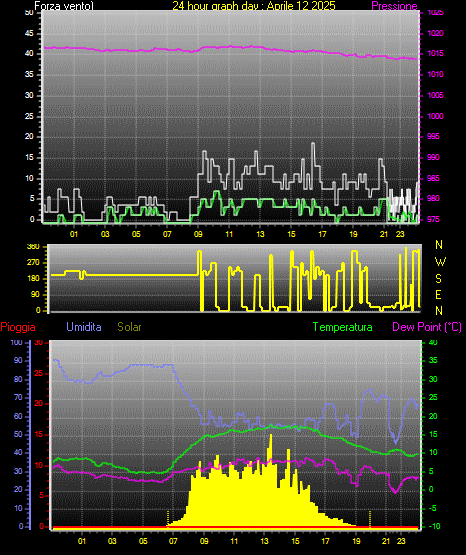Click the W compass direction label
This screenshot has height=555, width=466.
coord(440,262)
